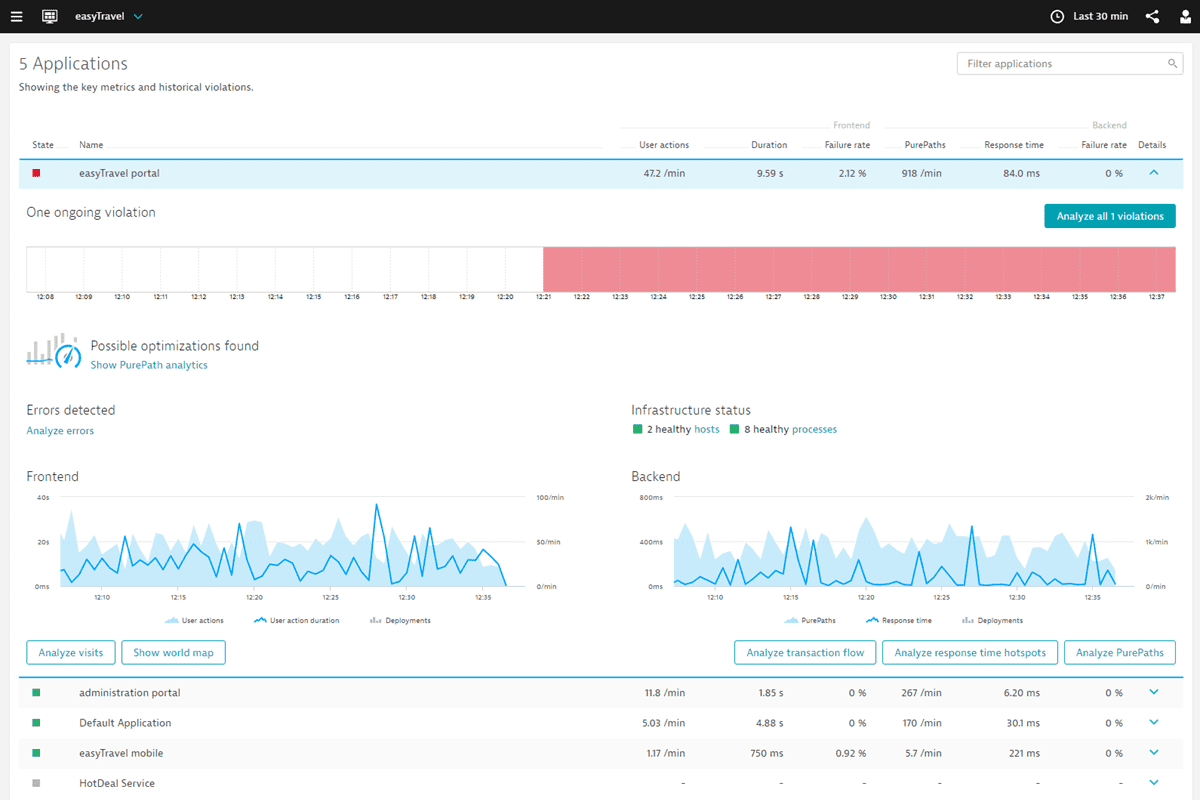Click 0.92 % failure rate for easyTravel mobile
This screenshot has width=1200, height=800.
tap(849, 752)
